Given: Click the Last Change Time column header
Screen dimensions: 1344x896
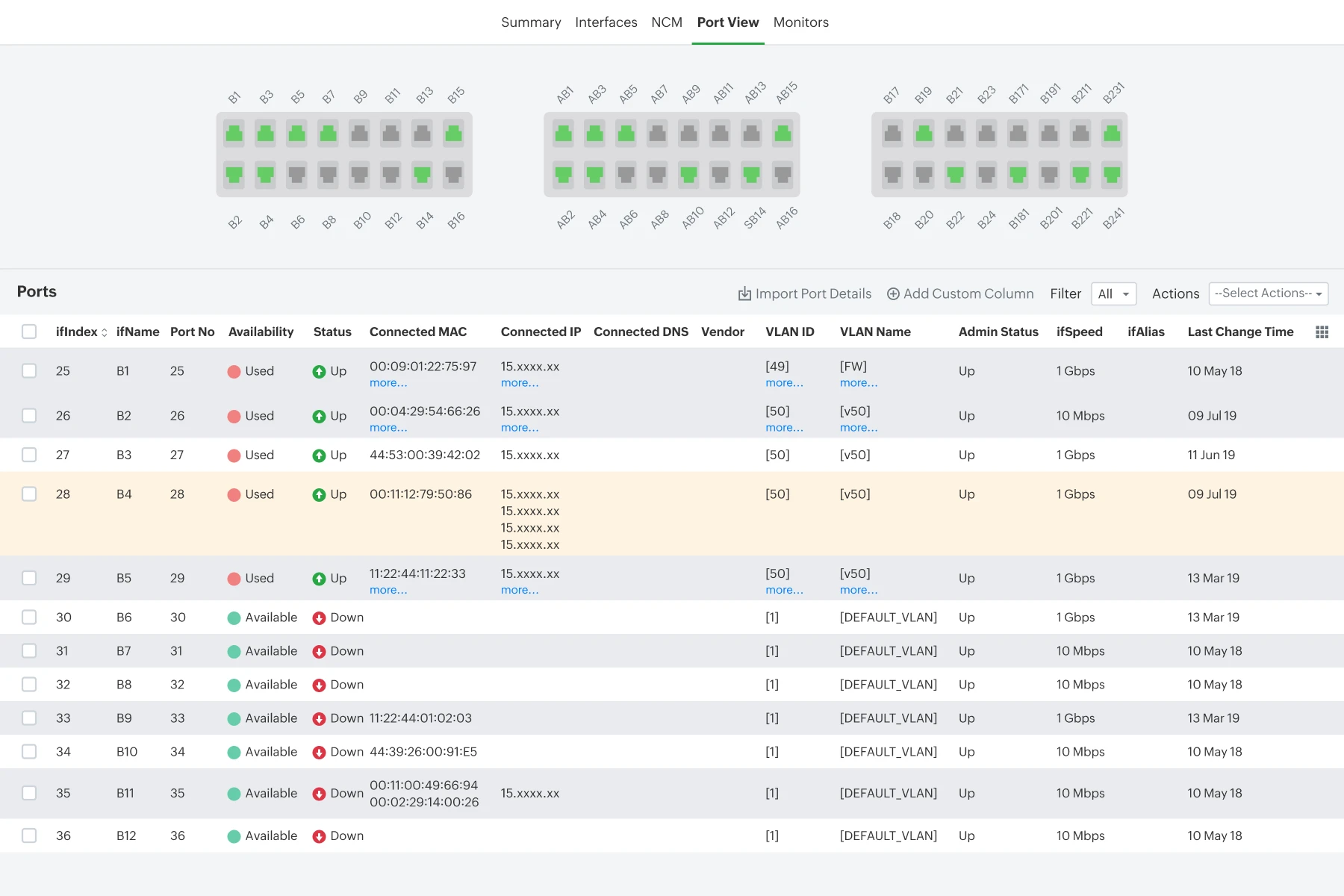Looking at the screenshot, I should coord(1240,332).
